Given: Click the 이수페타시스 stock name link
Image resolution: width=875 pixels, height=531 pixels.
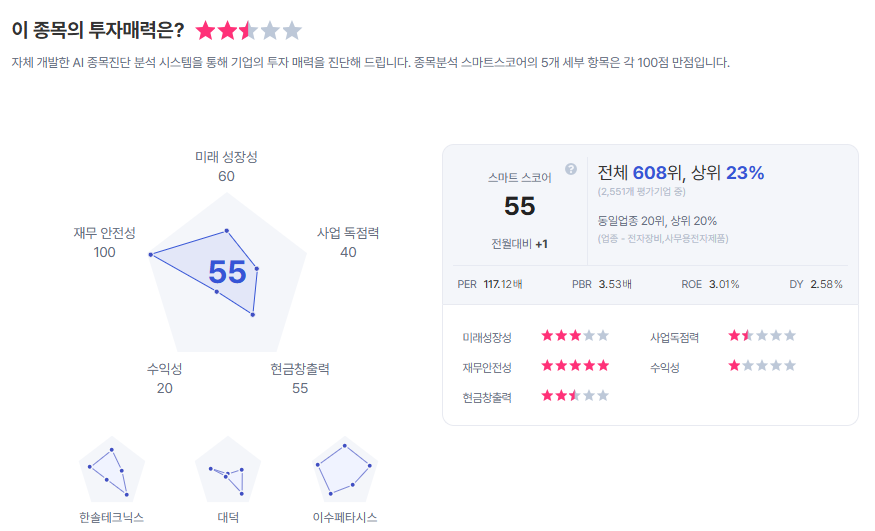Looking at the screenshot, I should [345, 518].
